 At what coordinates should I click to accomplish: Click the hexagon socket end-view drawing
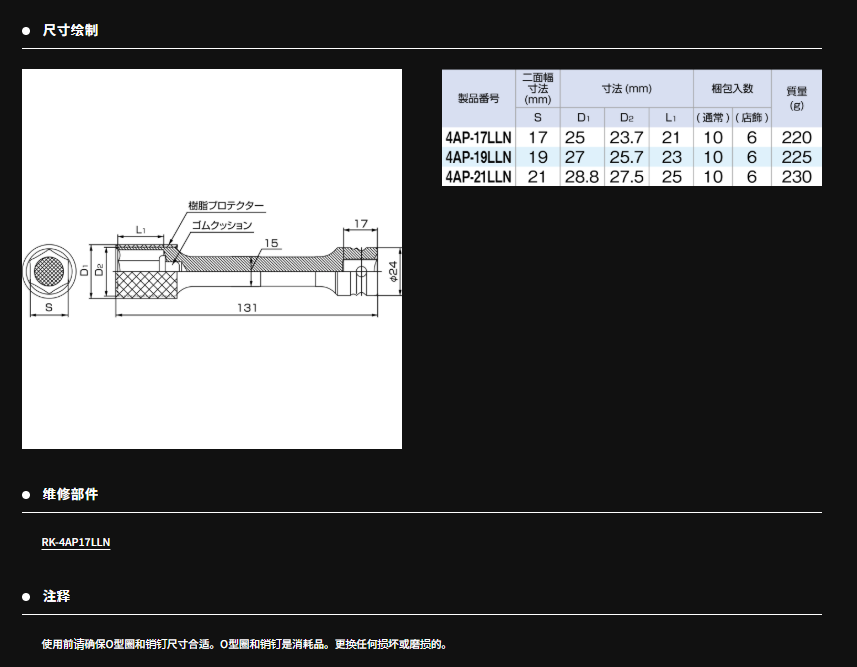[48, 270]
